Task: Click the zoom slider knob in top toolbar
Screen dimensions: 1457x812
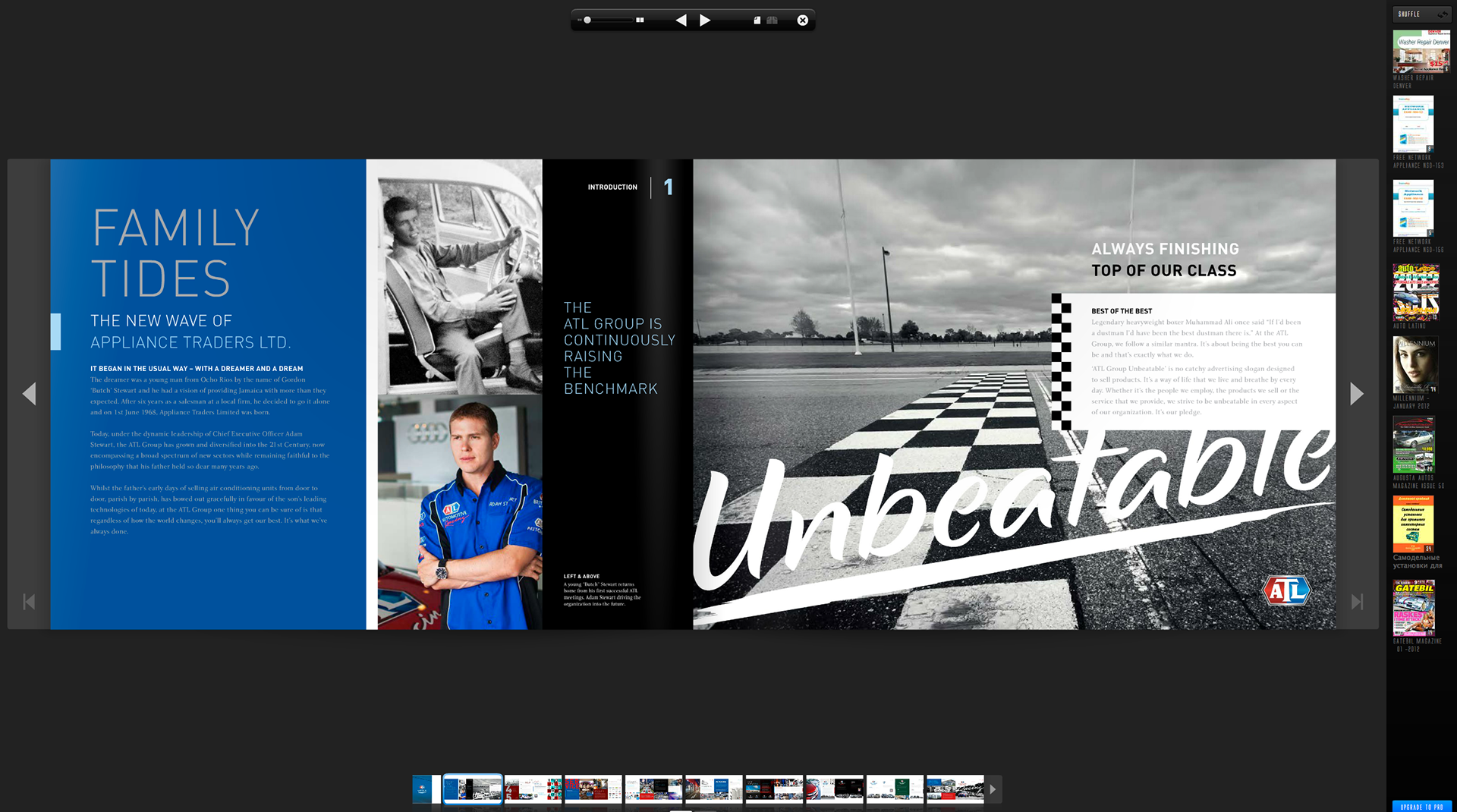Action: point(587,20)
